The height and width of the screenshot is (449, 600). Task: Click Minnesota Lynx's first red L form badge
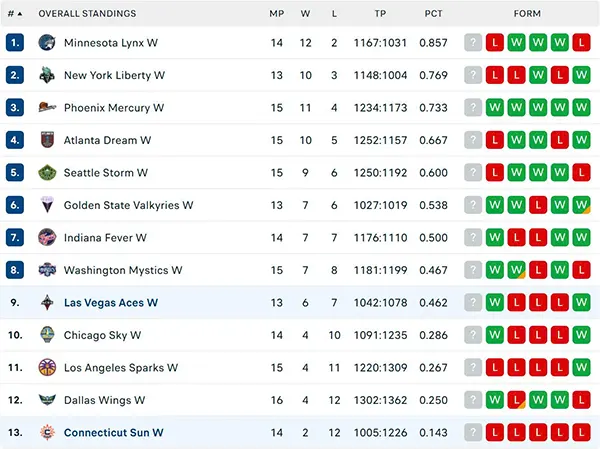tap(495, 42)
